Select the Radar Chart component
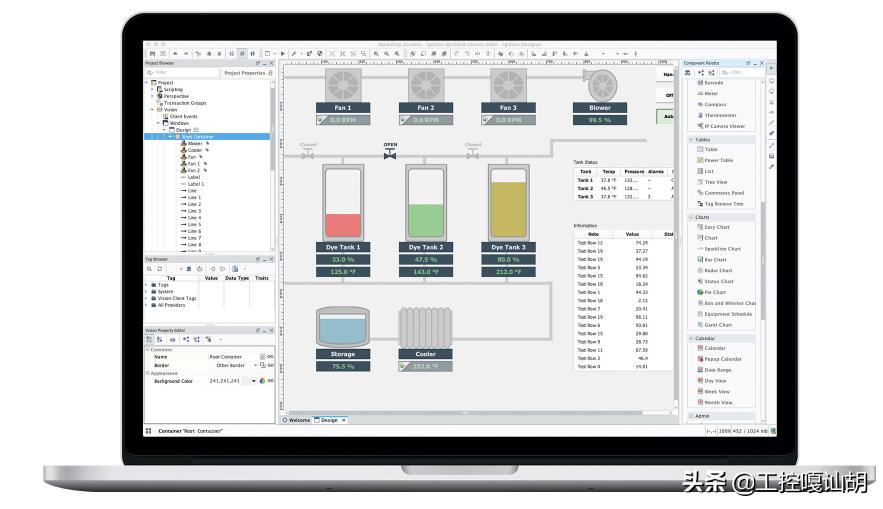The height and width of the screenshot is (509, 883). pyautogui.click(x=715, y=270)
